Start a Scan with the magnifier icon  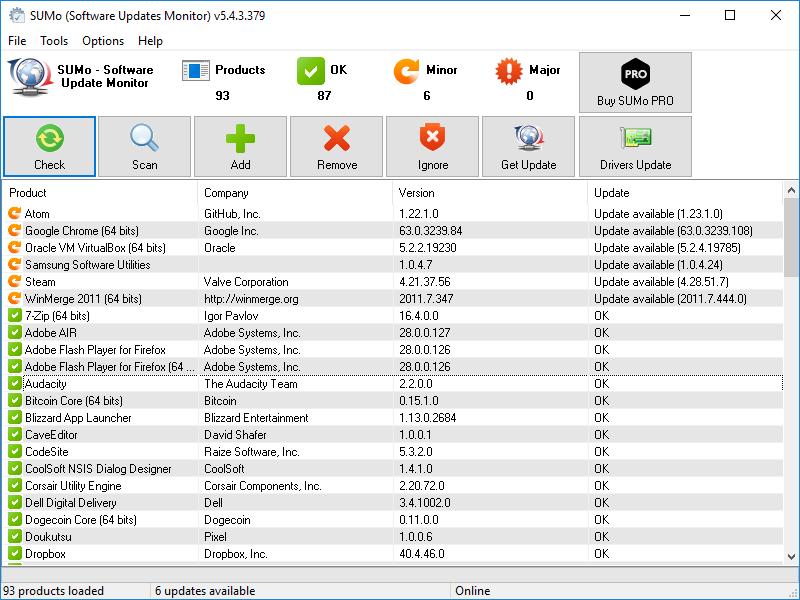click(x=145, y=147)
